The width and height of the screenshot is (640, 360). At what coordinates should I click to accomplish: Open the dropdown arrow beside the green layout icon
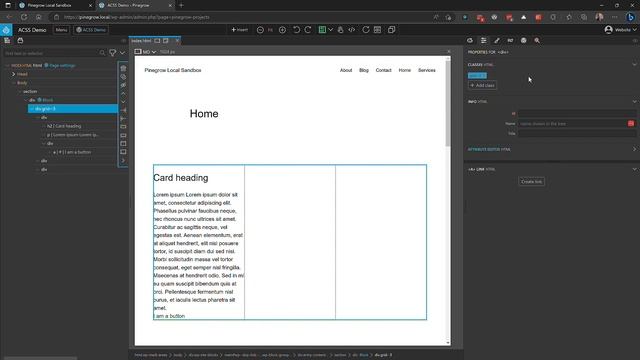click(x=330, y=30)
